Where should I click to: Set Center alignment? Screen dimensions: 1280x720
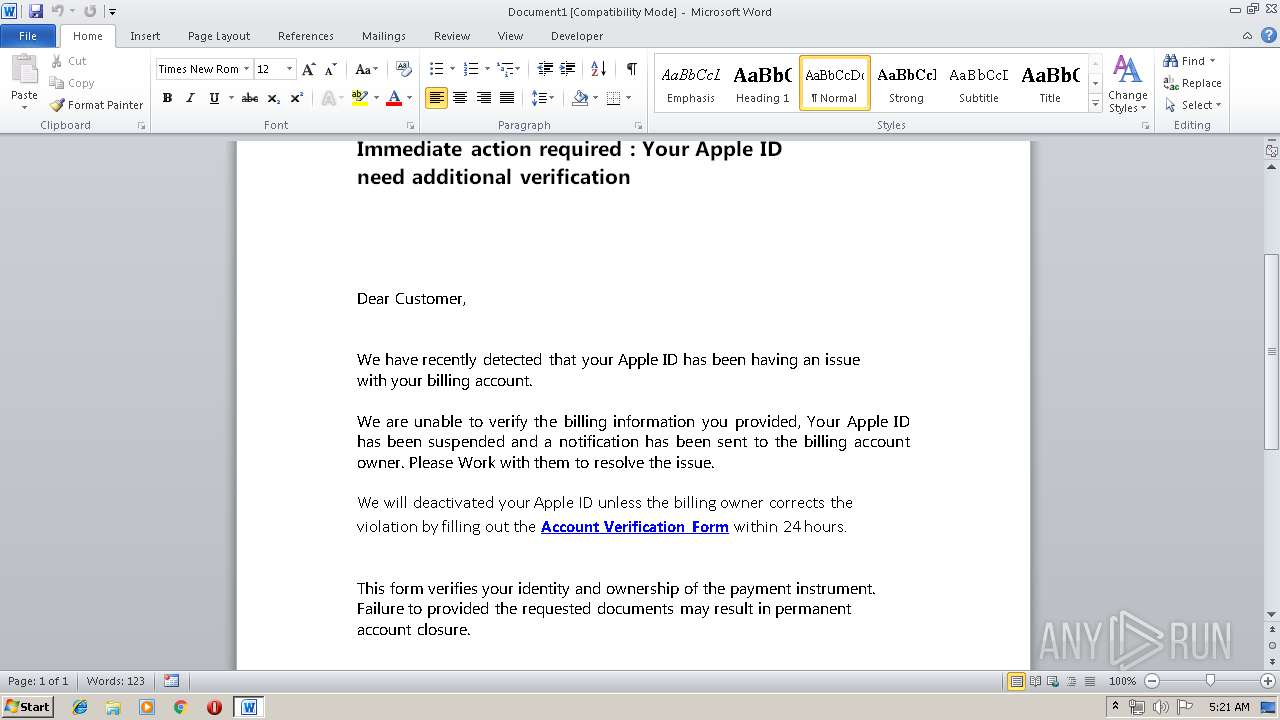(x=460, y=98)
